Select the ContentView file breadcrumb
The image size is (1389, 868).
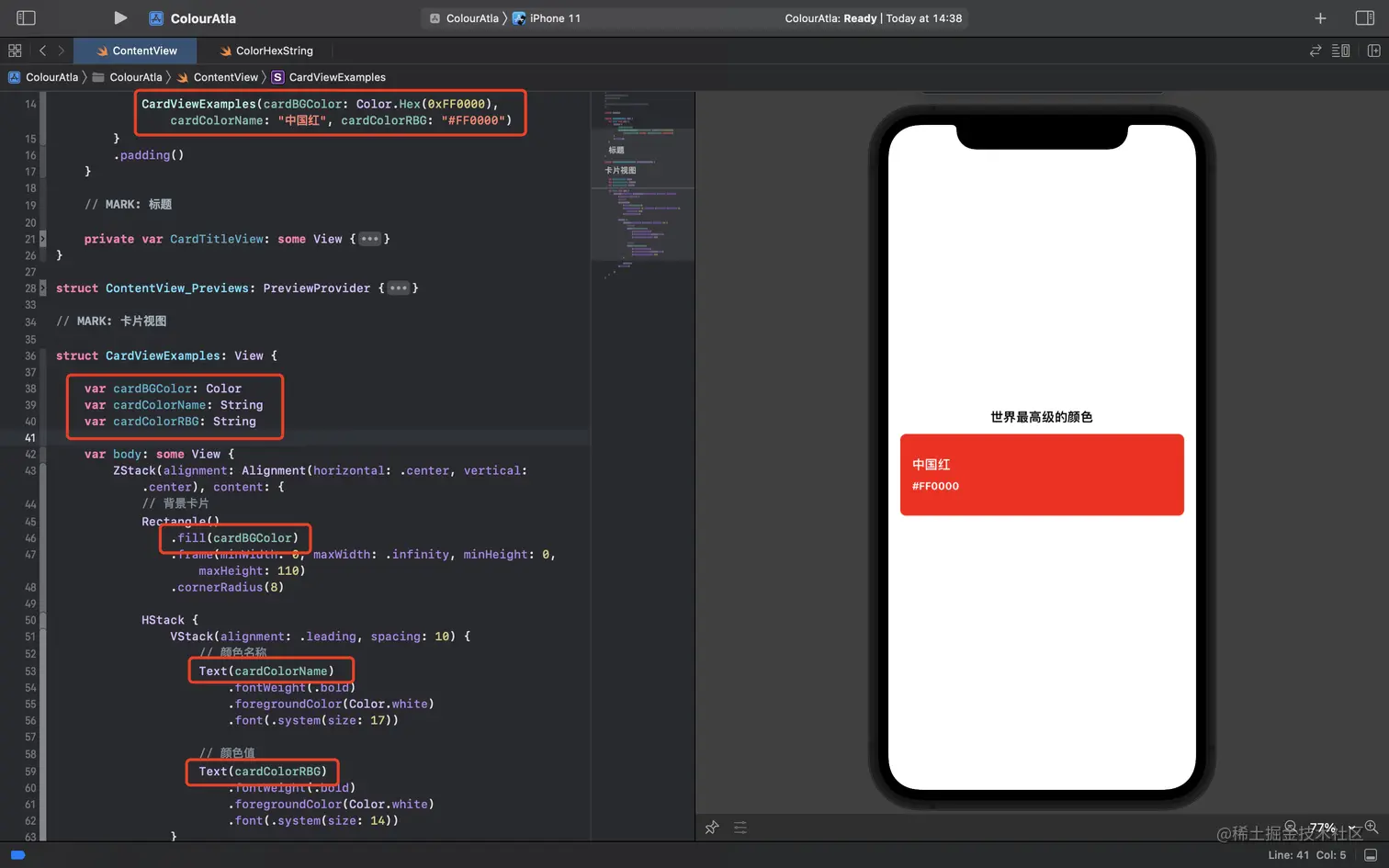point(218,77)
